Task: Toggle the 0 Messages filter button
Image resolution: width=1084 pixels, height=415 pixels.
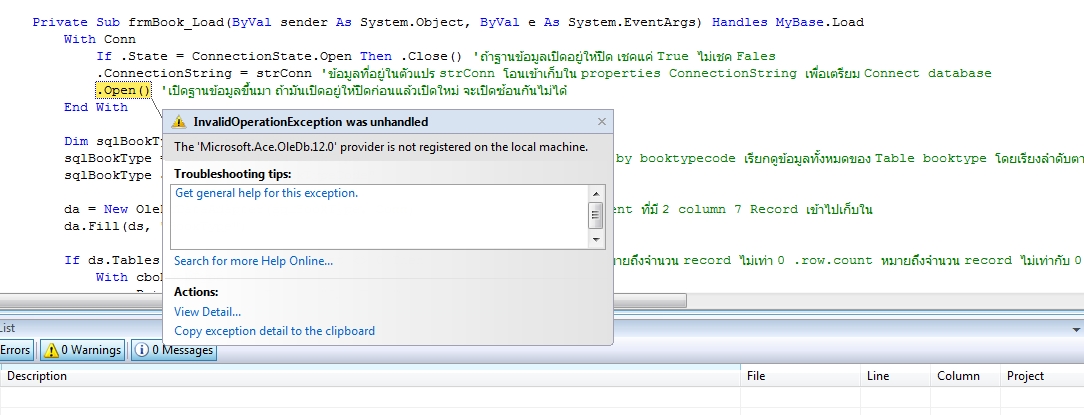Action: coord(174,350)
